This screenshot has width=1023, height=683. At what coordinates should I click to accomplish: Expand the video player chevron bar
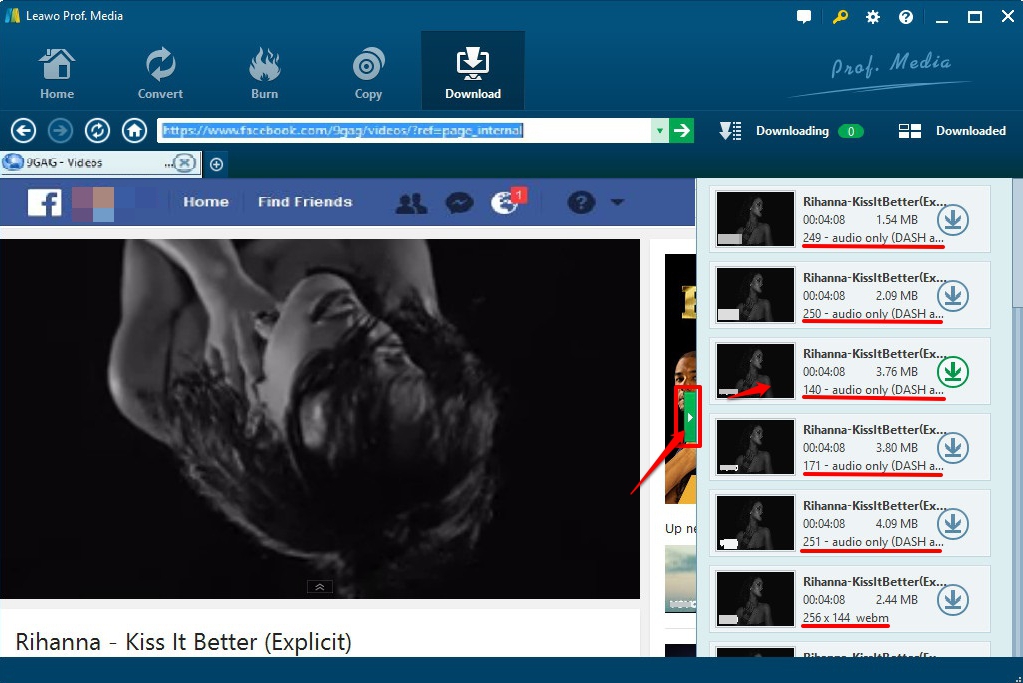pyautogui.click(x=319, y=587)
